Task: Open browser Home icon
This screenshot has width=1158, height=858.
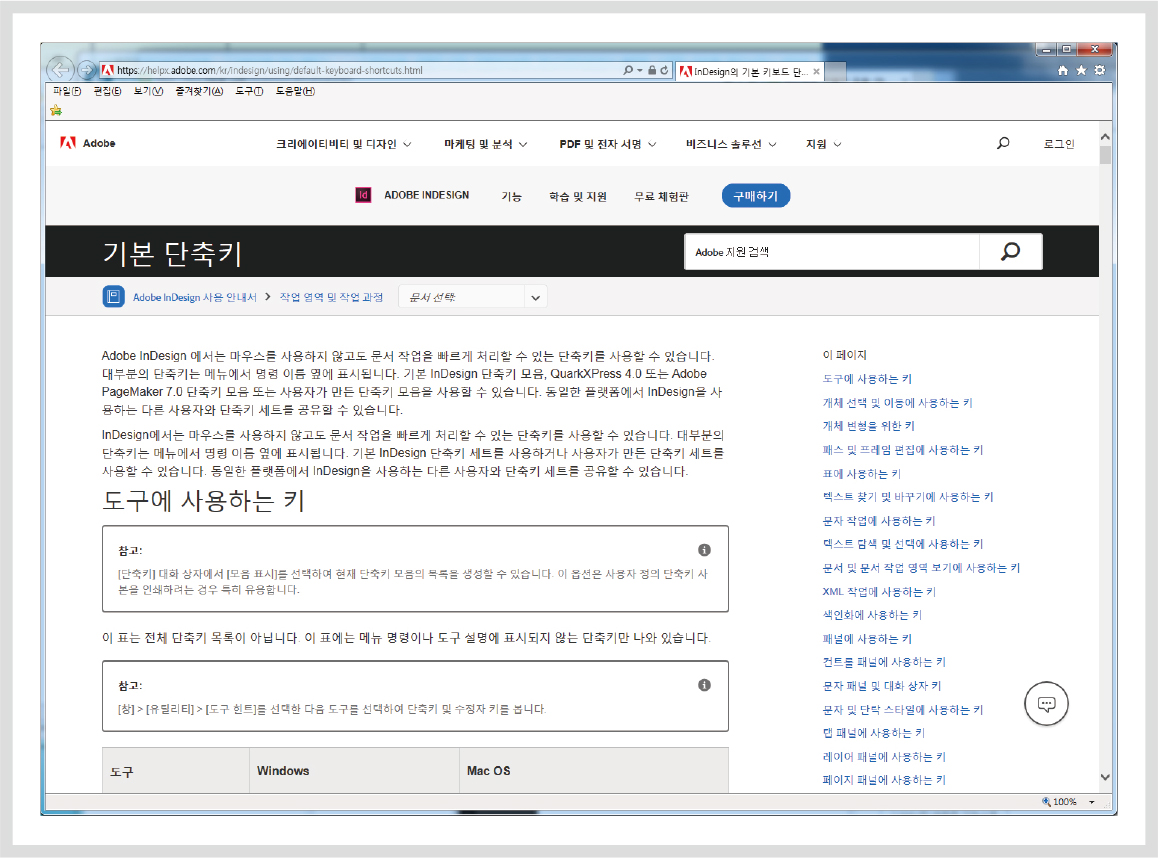Action: tap(1063, 70)
